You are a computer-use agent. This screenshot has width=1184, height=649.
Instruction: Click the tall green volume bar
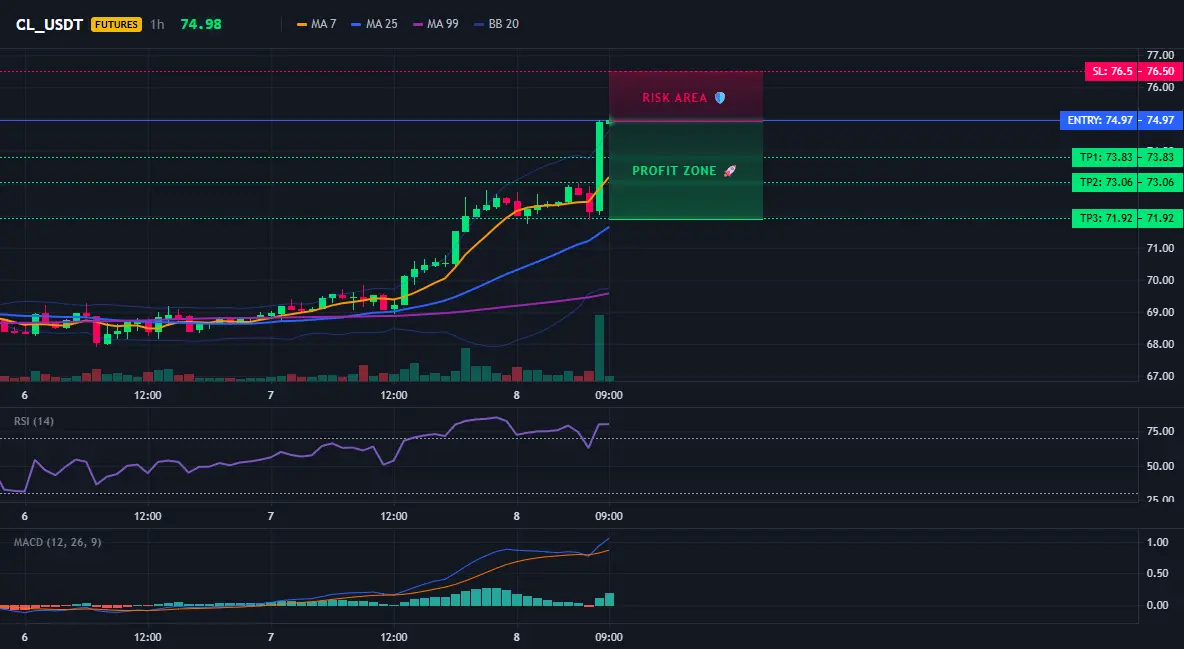pyautogui.click(x=600, y=348)
